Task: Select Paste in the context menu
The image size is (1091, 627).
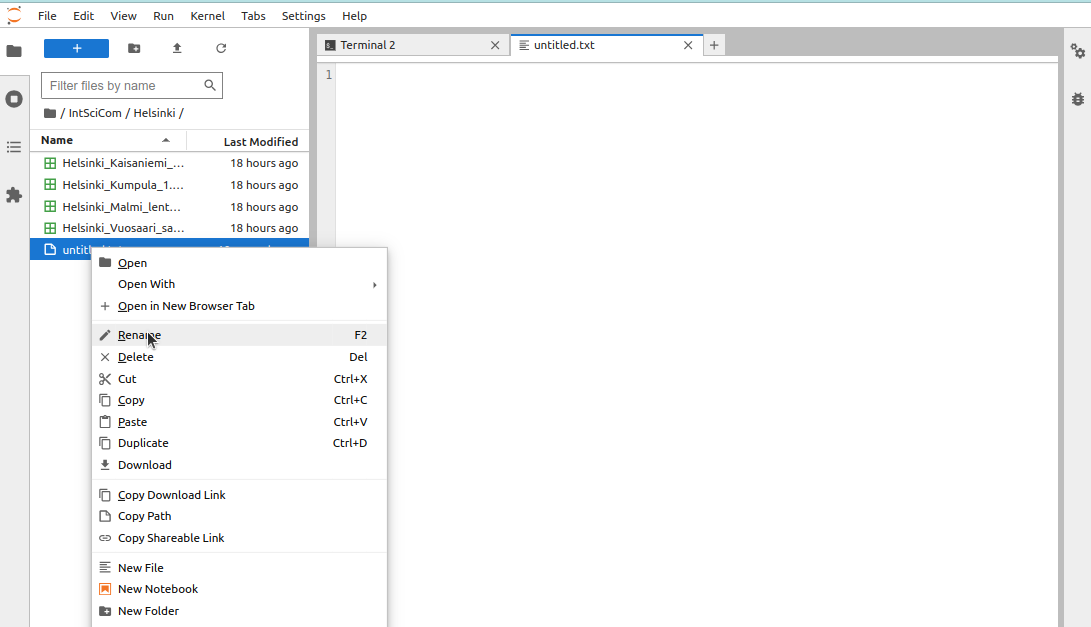Action: (239, 422)
